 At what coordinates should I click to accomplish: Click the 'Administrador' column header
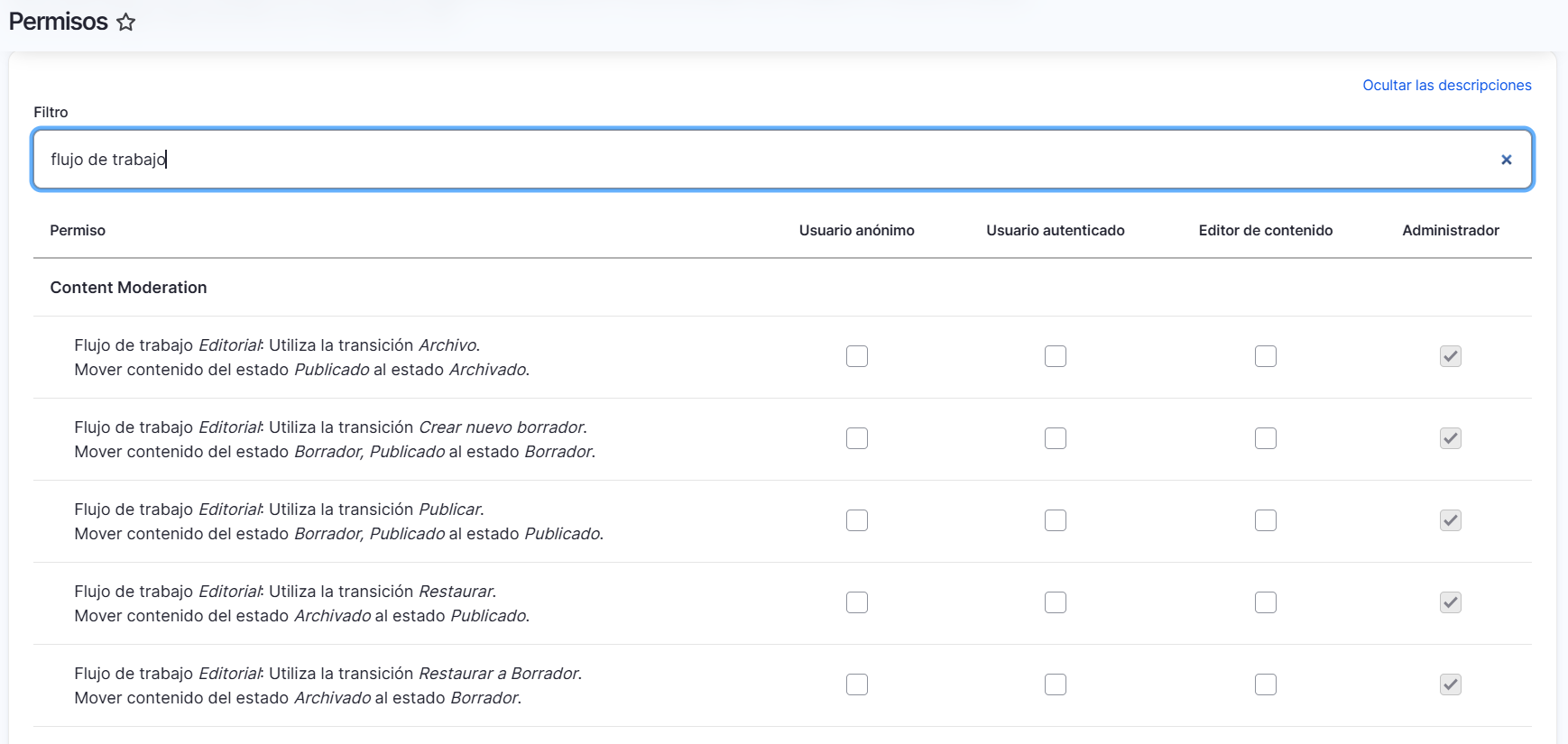pos(1451,230)
